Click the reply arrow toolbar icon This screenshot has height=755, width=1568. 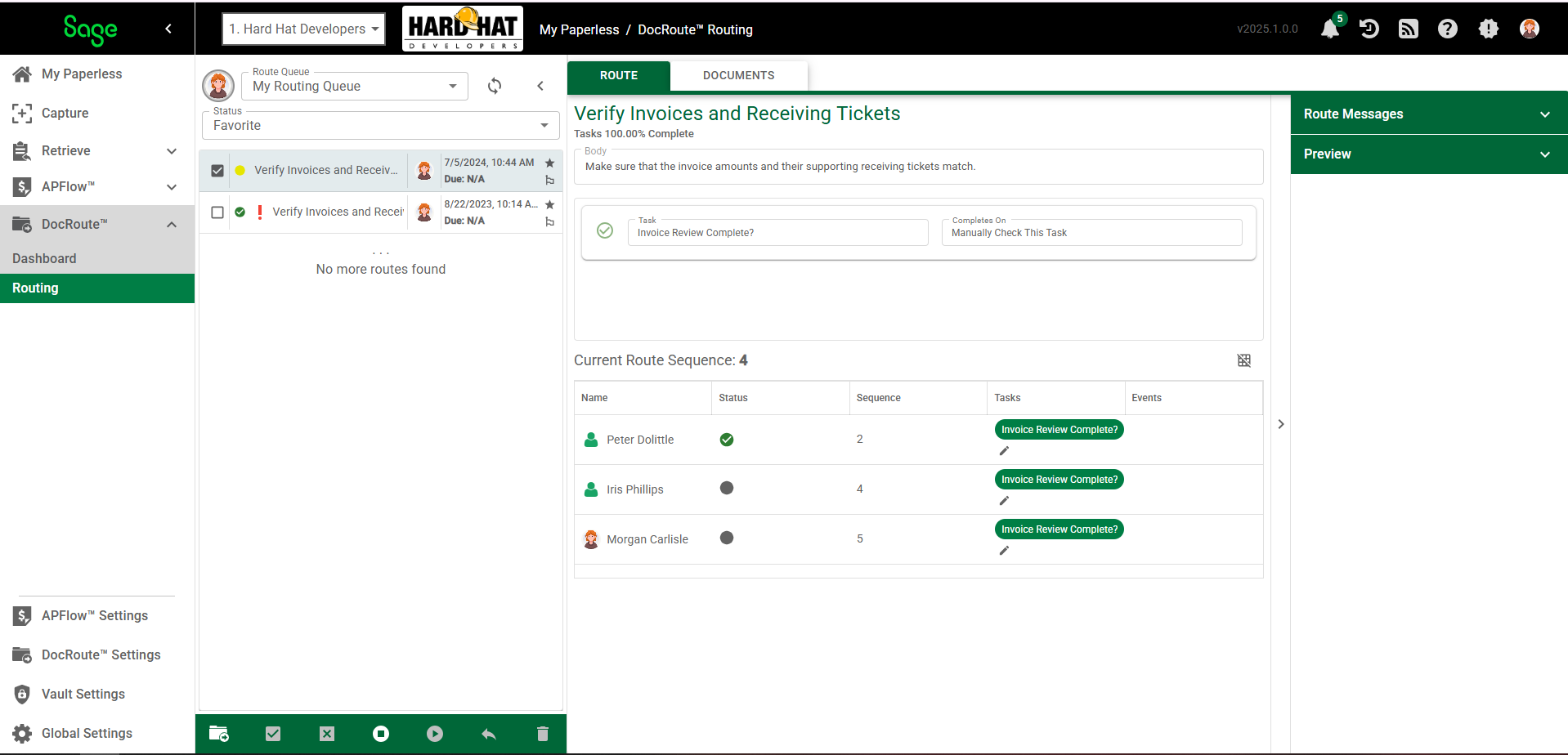pyautogui.click(x=489, y=734)
